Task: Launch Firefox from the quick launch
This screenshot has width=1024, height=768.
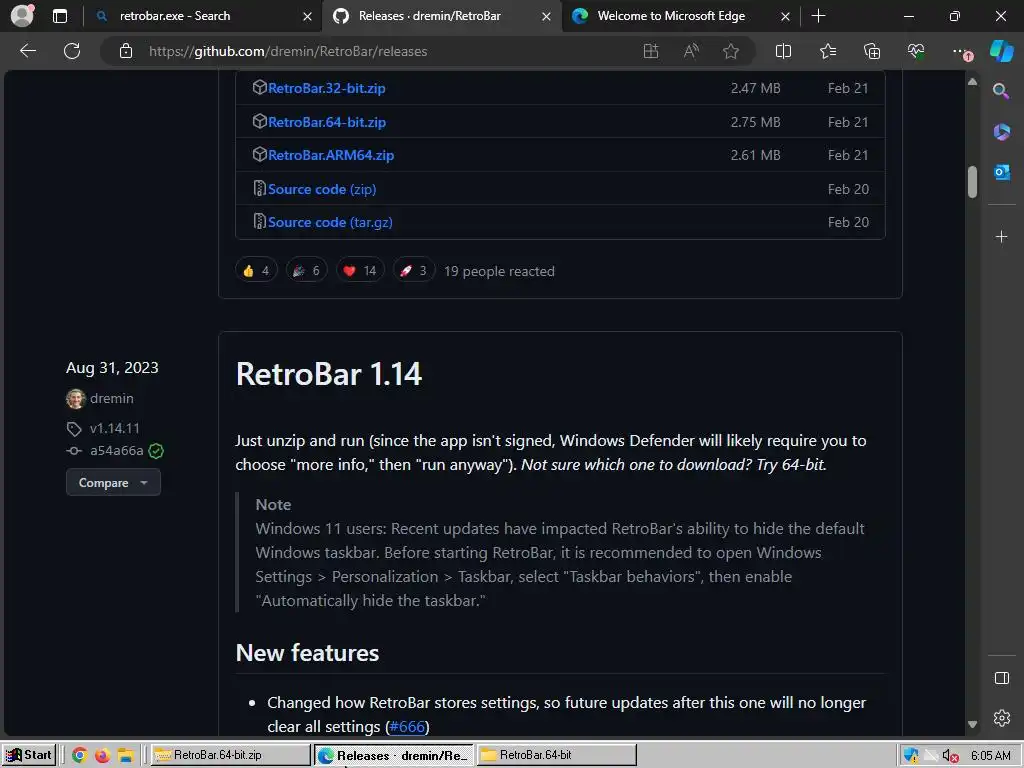Action: 103,755
